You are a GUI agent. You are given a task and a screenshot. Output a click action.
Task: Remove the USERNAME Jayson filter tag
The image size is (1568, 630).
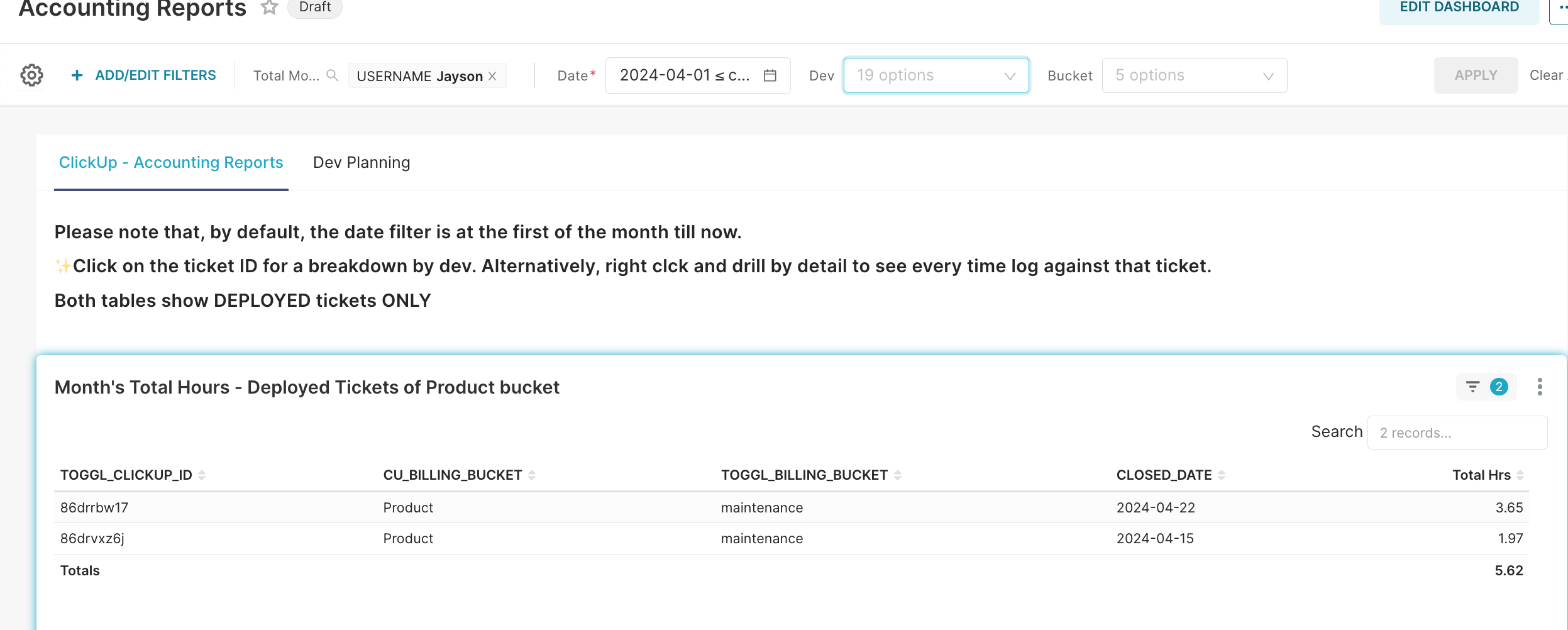coord(493,76)
